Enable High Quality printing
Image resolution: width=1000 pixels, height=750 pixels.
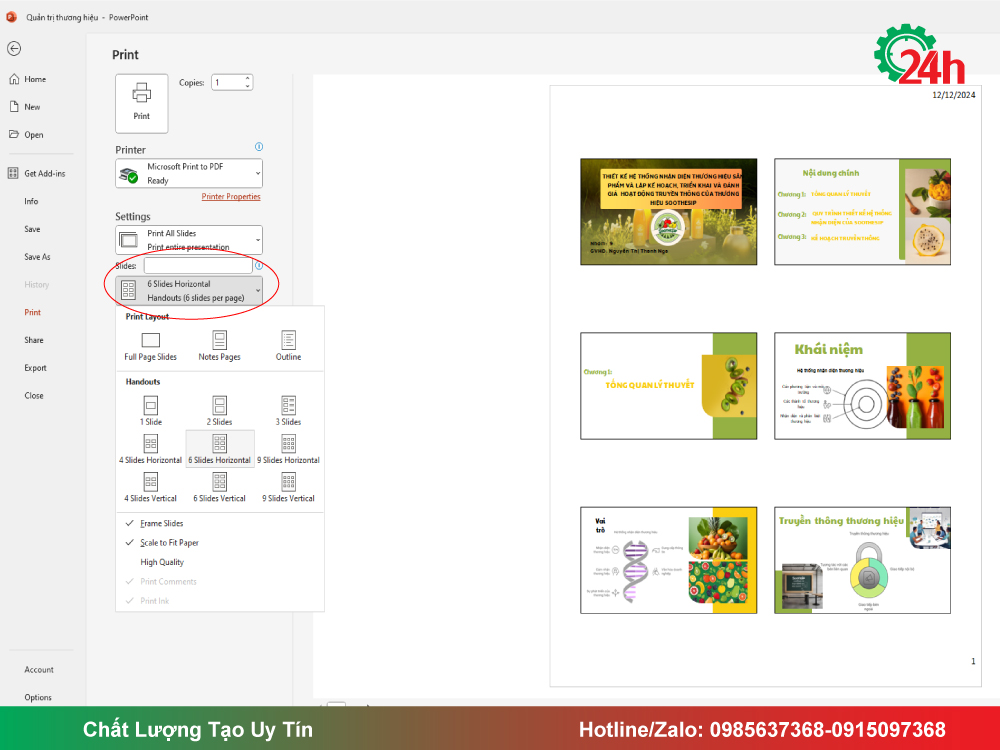[162, 562]
